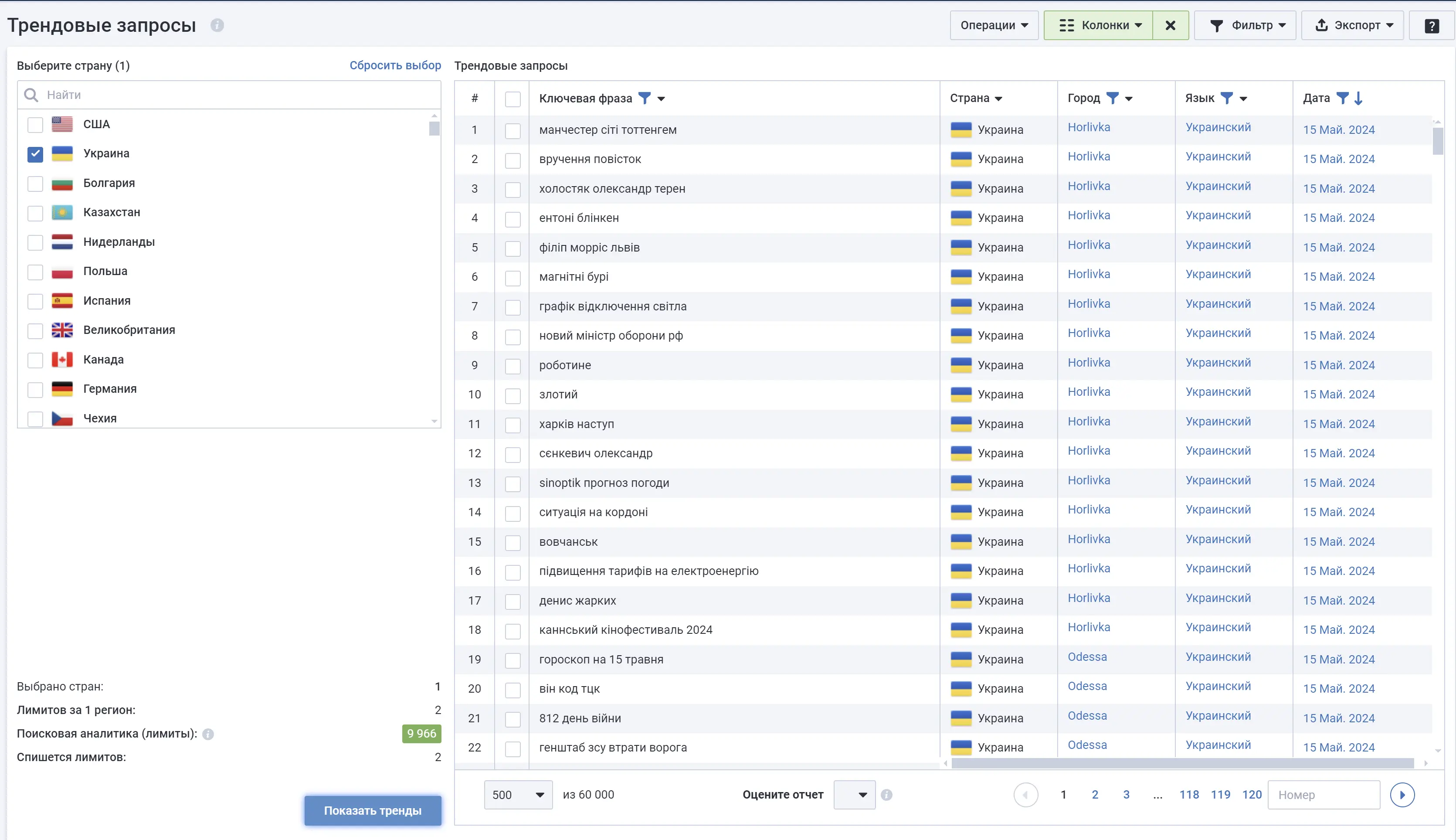The width and height of the screenshot is (1456, 840).
Task: Open the Экспорт dropdown
Action: 1352,25
